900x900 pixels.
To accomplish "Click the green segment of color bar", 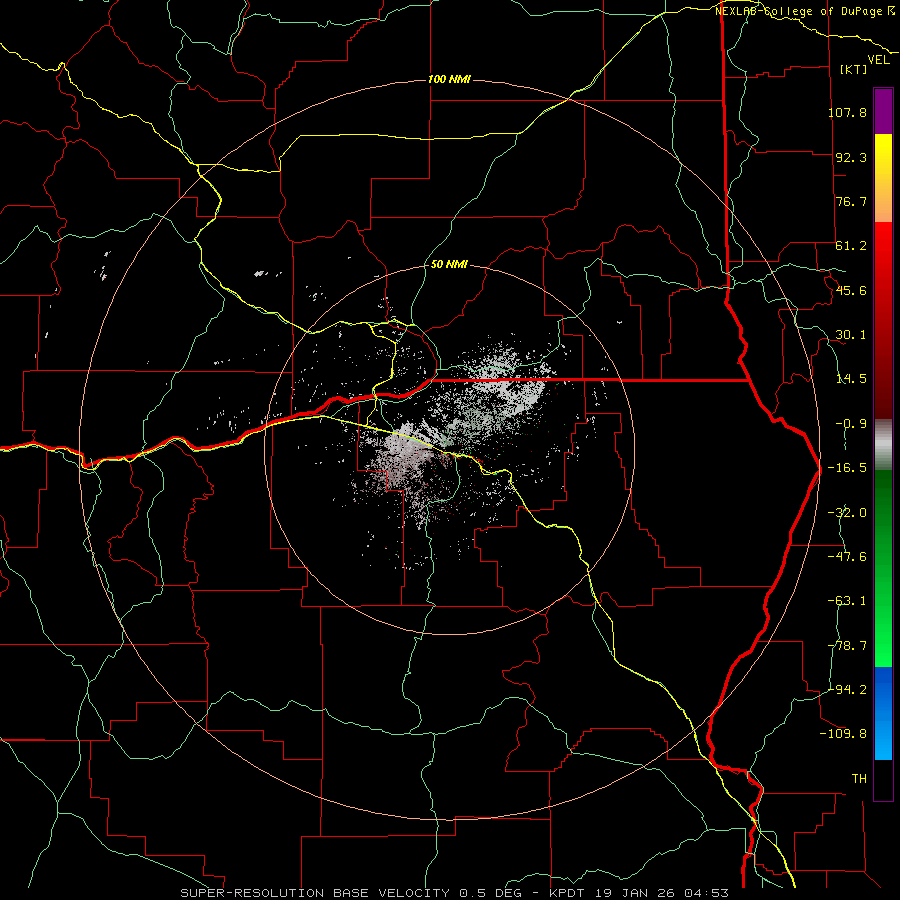I will (883, 568).
